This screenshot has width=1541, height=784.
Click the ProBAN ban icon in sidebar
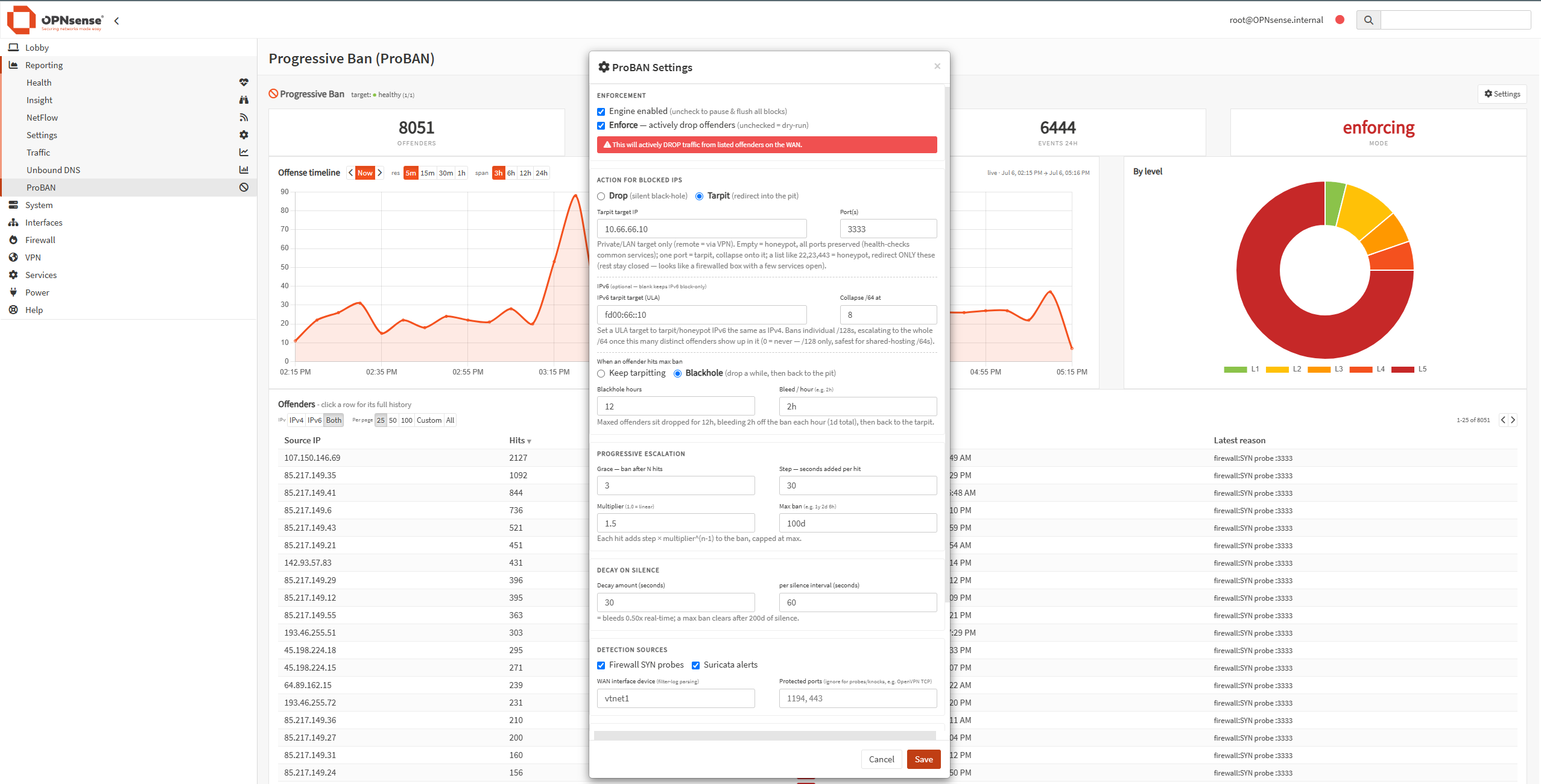coord(244,188)
